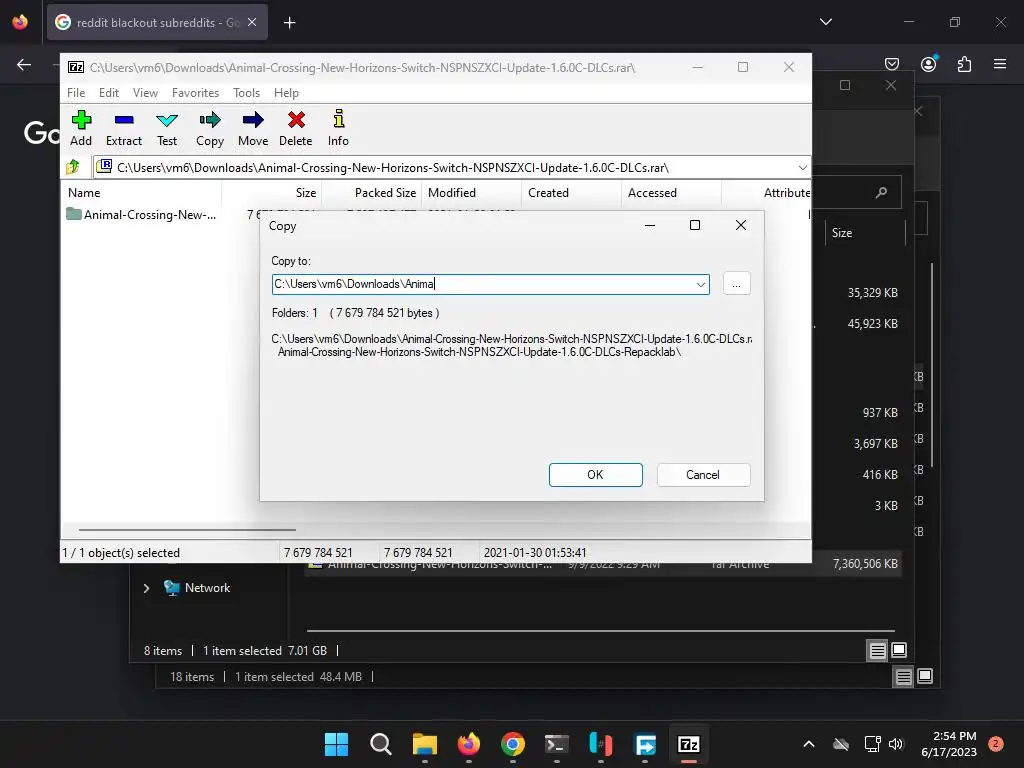Select the reddit blackout subreddits tab
Viewport: 1024px width, 768px height.
click(157, 22)
